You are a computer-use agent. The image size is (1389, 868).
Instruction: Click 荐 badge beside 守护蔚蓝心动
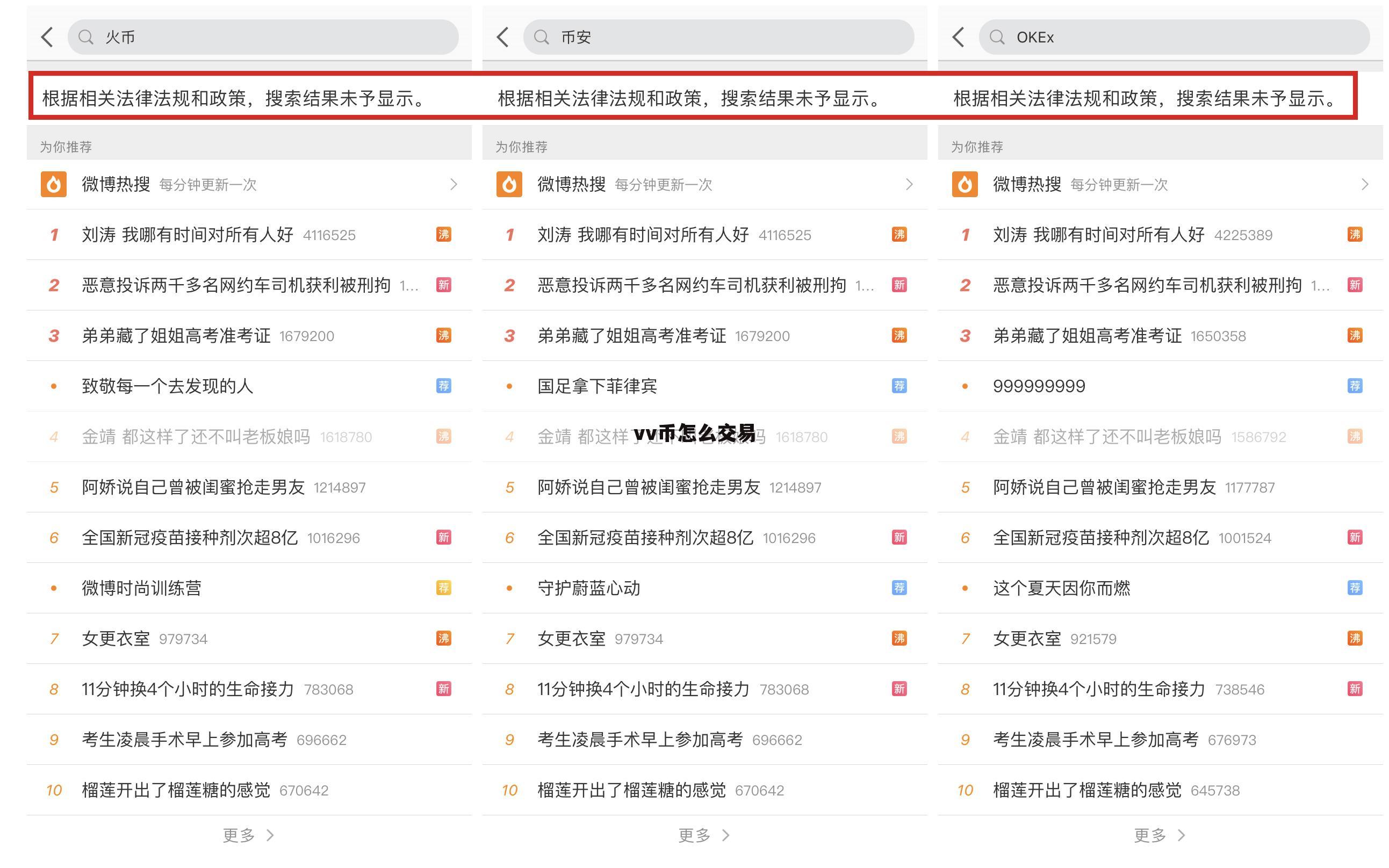[899, 588]
